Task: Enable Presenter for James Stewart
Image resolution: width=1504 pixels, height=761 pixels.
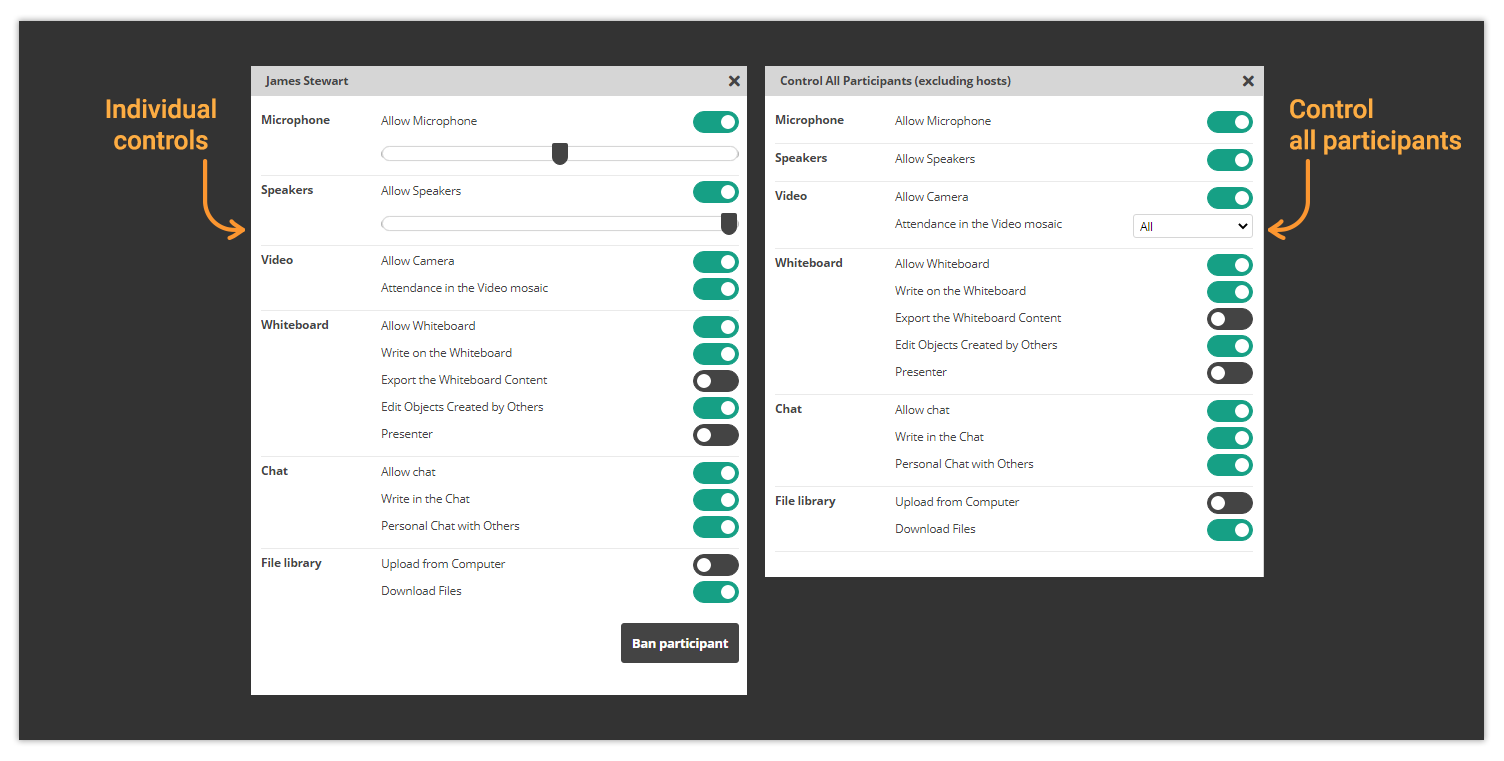Action: click(x=716, y=435)
